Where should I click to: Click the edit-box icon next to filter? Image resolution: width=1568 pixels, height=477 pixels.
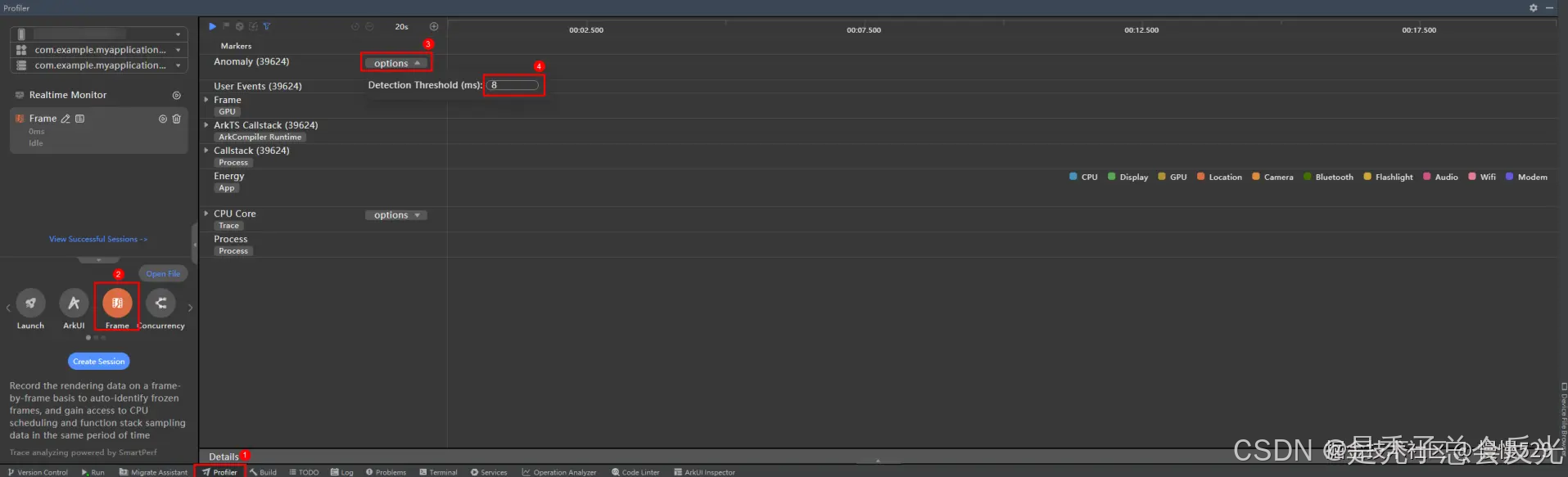tap(253, 26)
